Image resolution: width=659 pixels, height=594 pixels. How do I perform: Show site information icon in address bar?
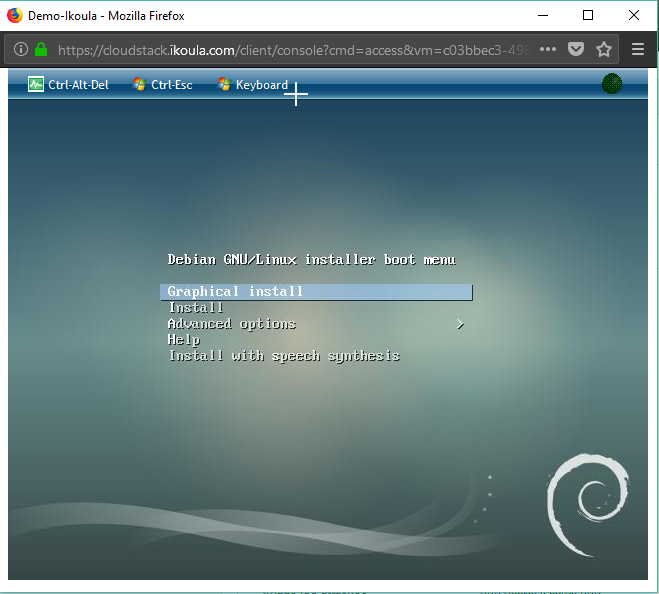21,50
